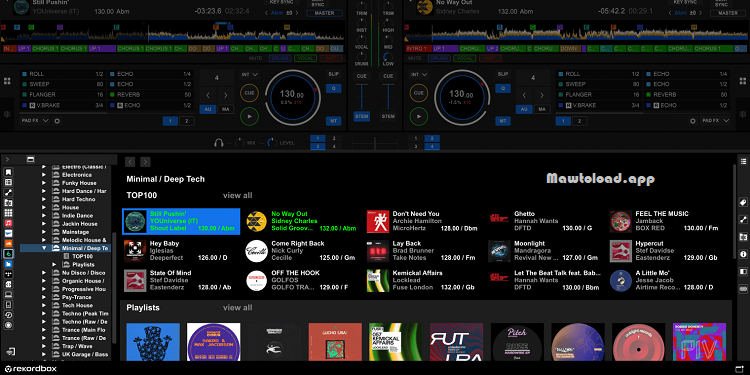750x375 pixels.
Task: Toggle right deck Quantize Q button
Action: click(x=503, y=88)
